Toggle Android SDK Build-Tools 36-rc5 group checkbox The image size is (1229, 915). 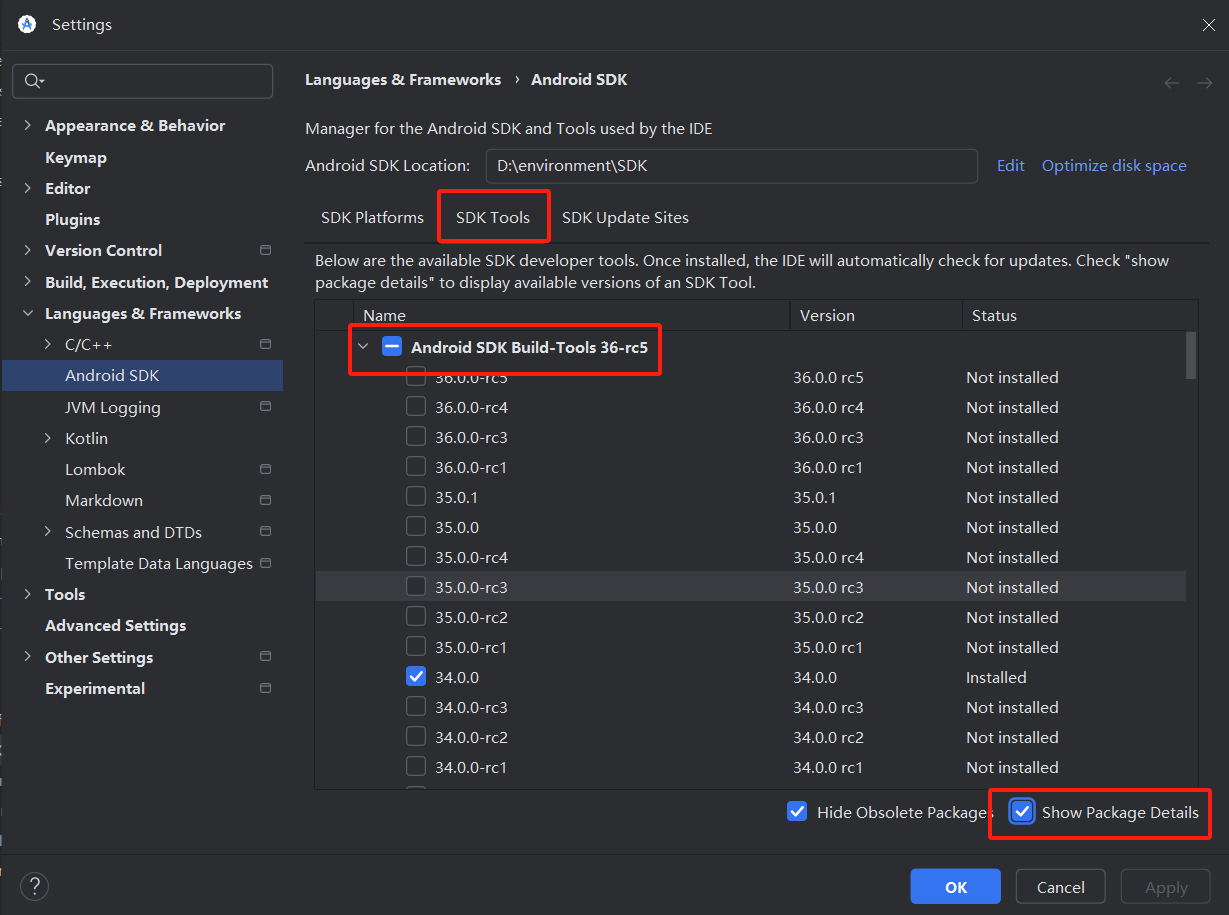[392, 347]
